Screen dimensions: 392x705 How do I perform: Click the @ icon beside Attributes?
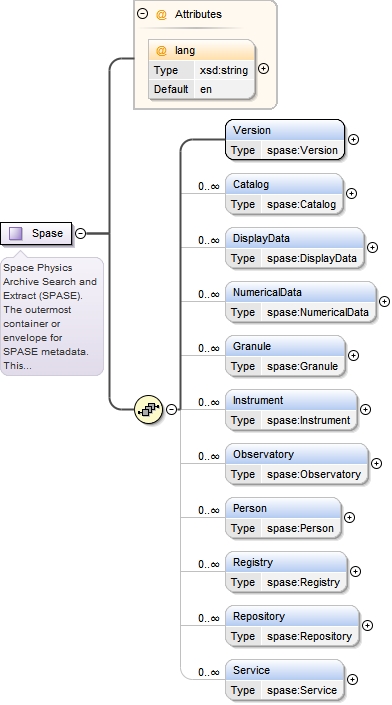click(x=161, y=14)
